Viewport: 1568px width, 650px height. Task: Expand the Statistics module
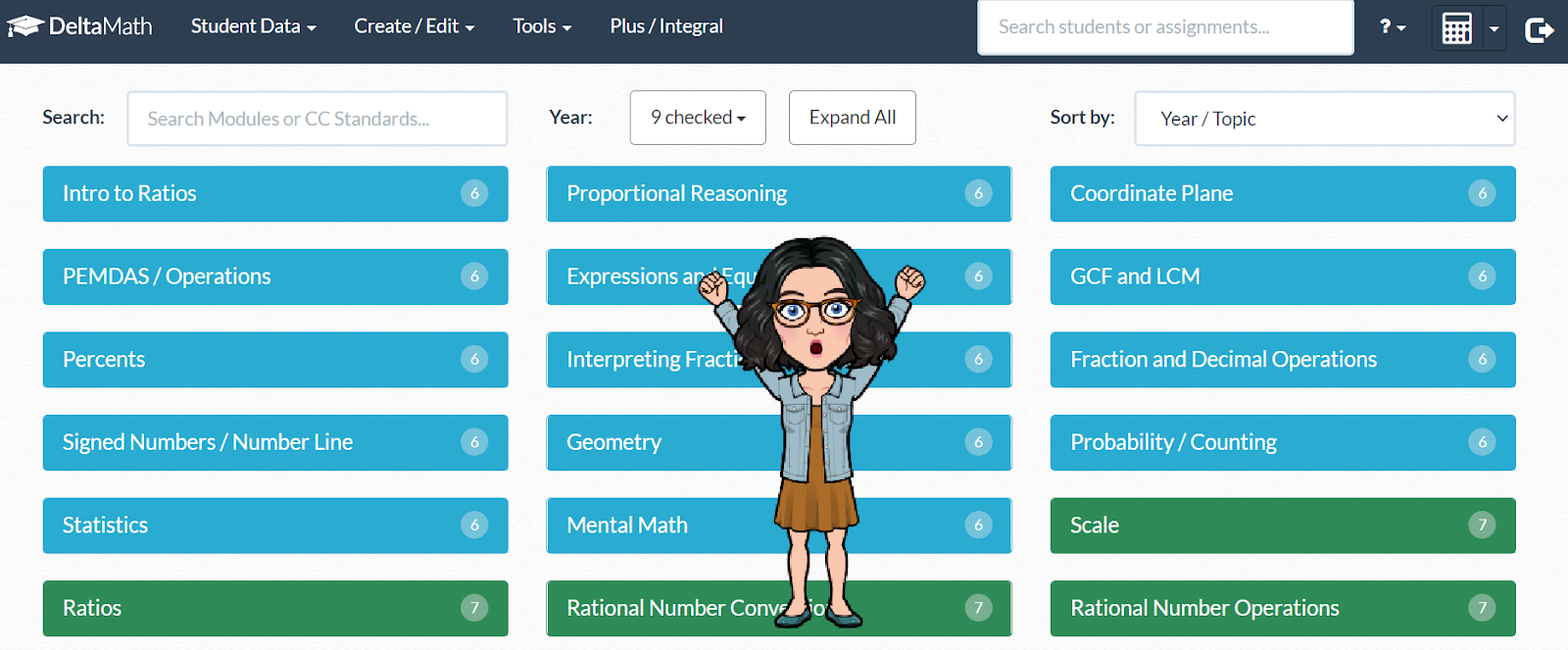click(x=275, y=525)
